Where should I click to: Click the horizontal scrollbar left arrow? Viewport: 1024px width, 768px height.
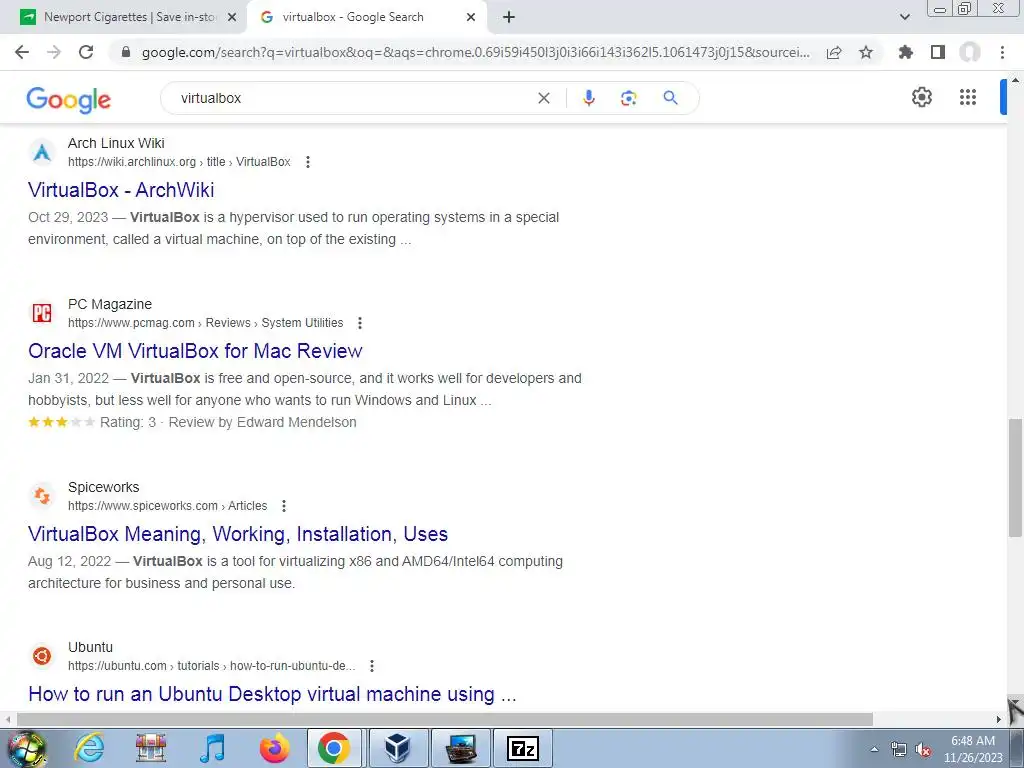[x=7, y=719]
